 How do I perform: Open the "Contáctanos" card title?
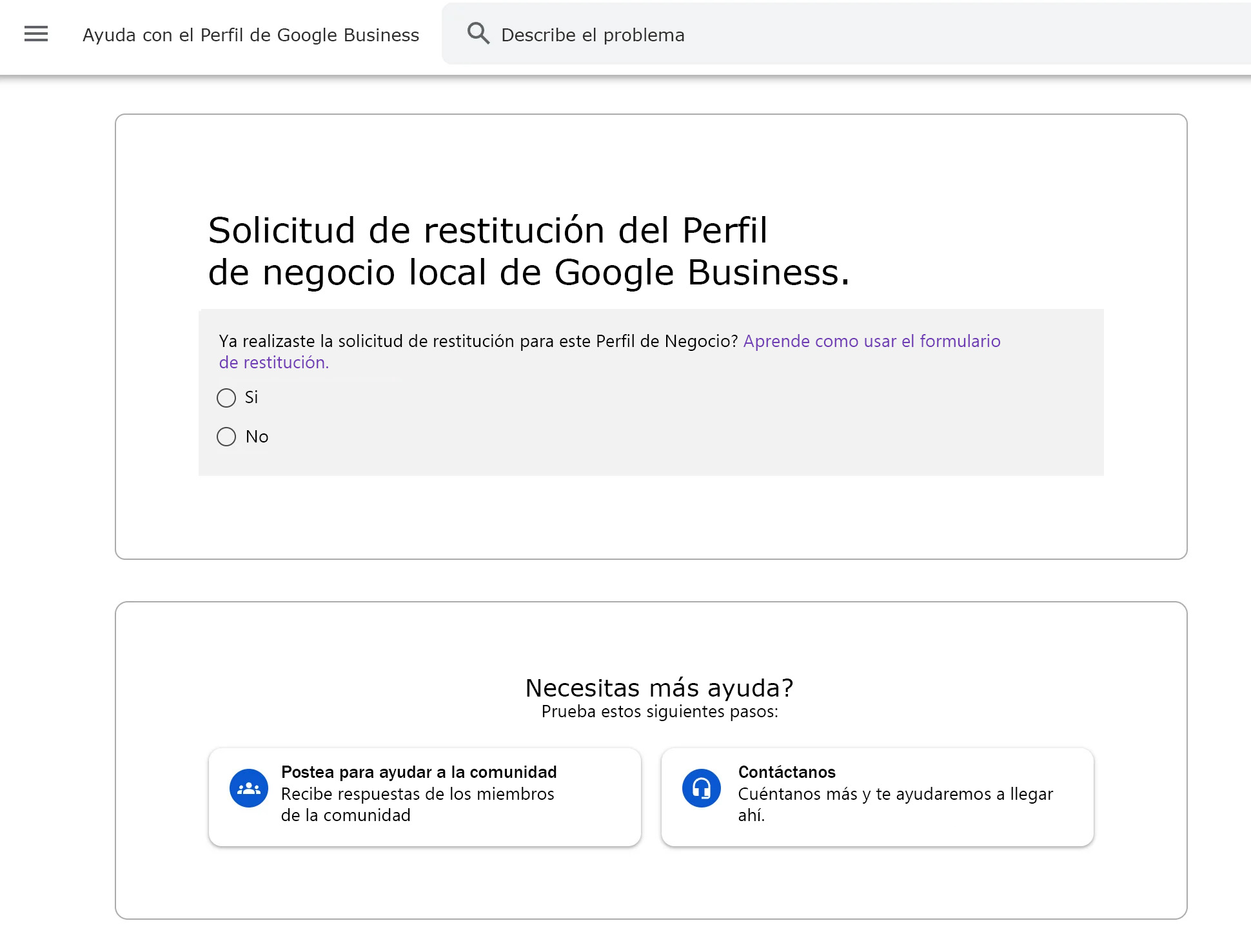787,772
